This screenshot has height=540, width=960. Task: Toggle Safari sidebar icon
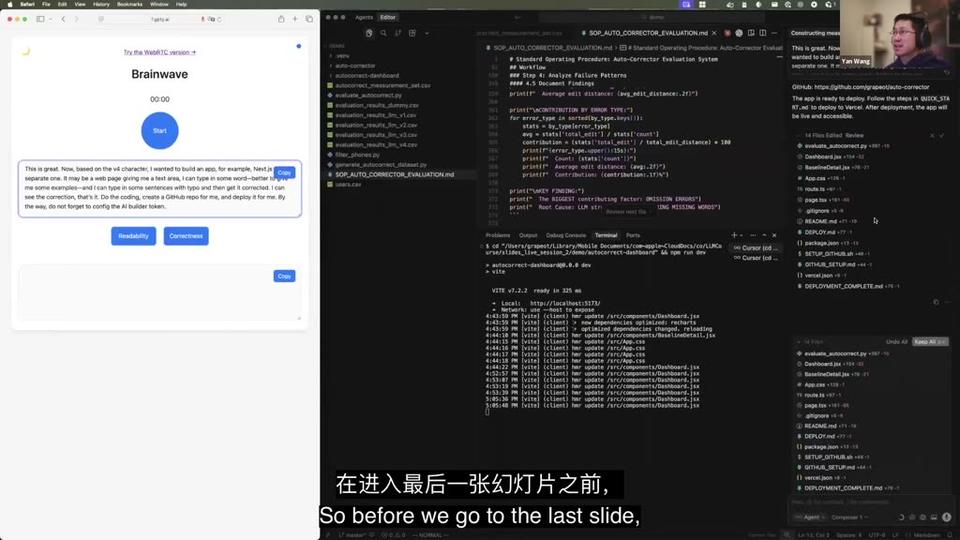click(40, 19)
